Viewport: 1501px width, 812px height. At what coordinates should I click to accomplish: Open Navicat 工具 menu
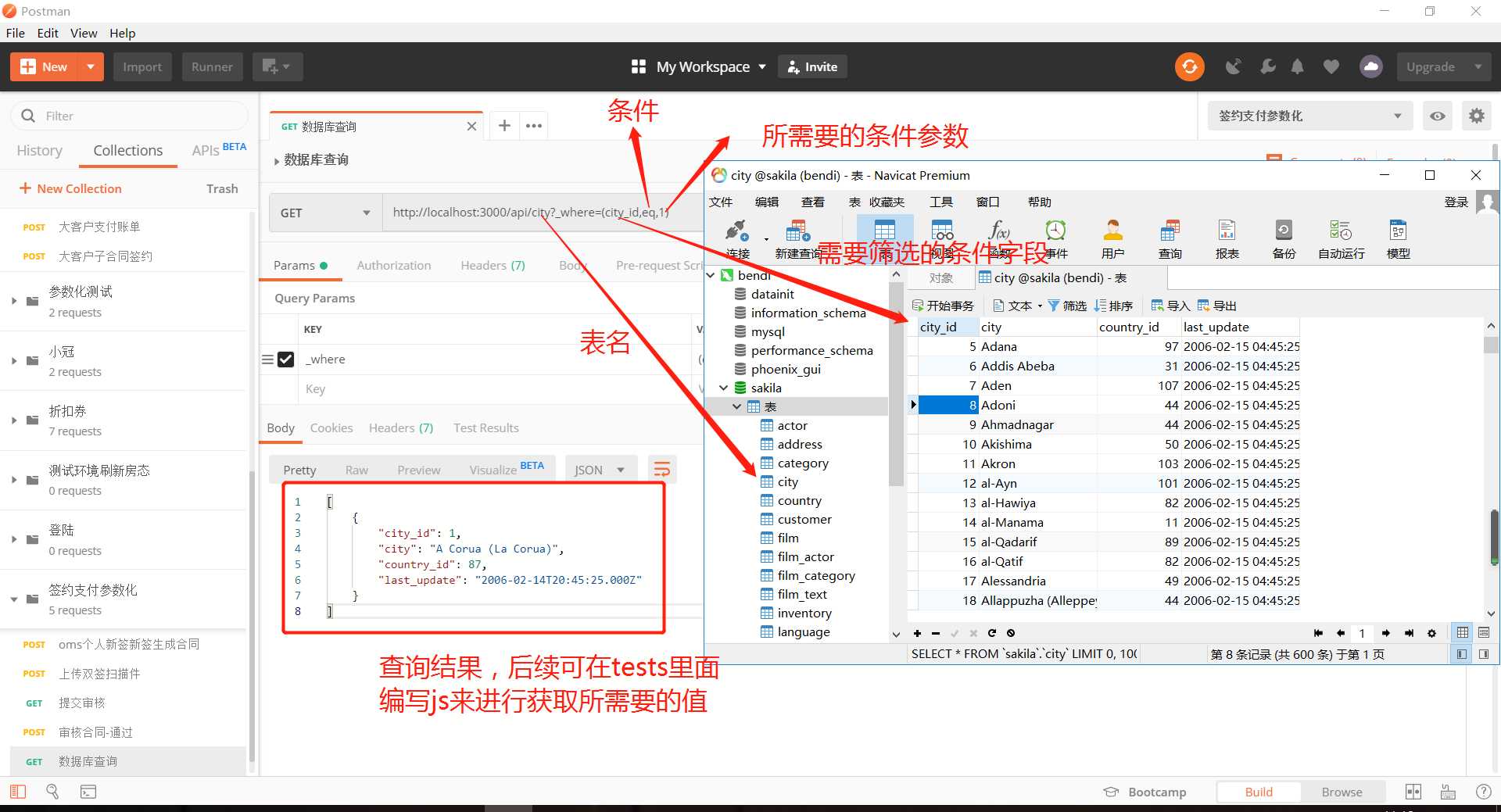[941, 202]
